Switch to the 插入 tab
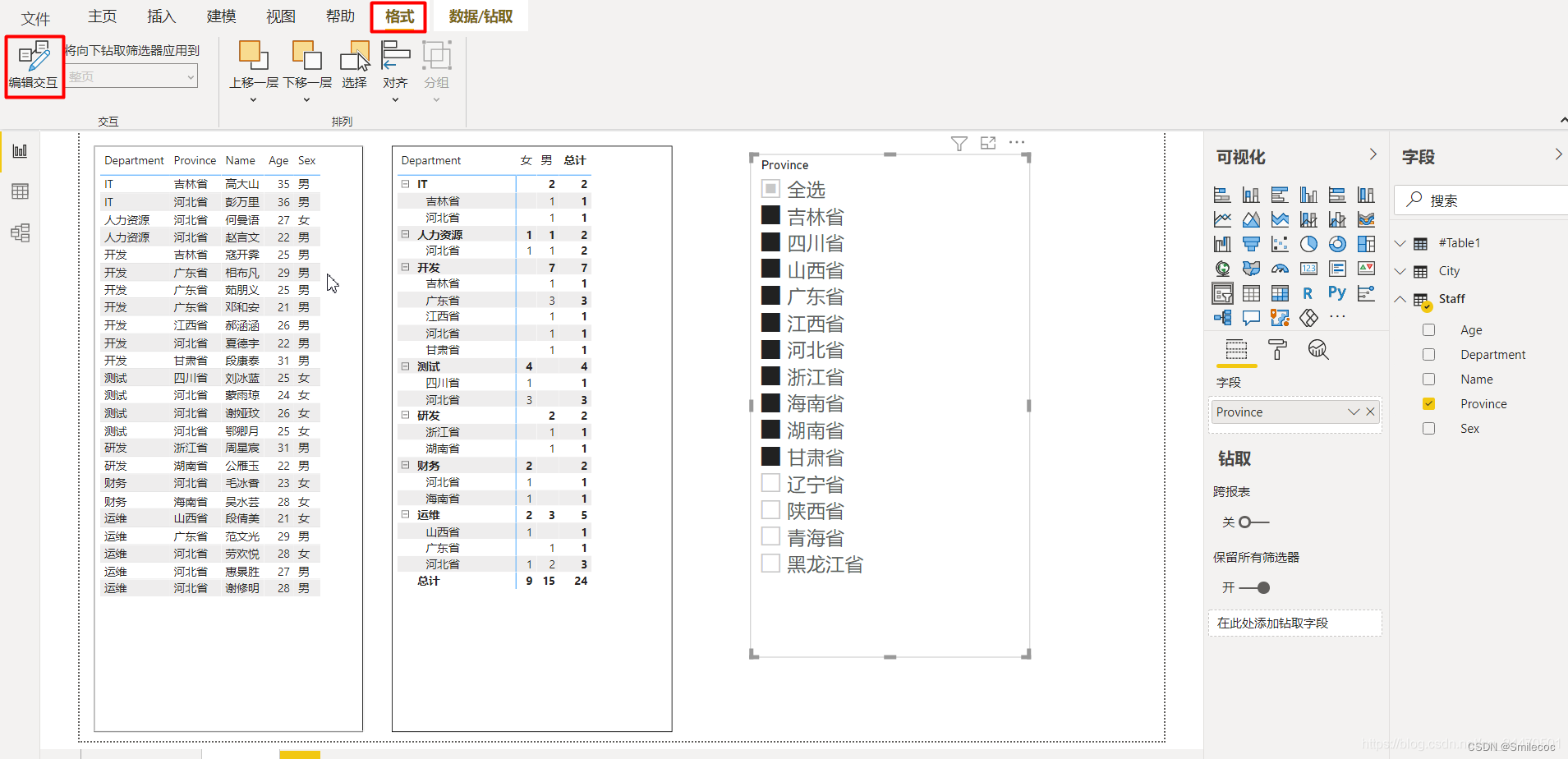Image resolution: width=1568 pixels, height=759 pixels. [x=162, y=16]
